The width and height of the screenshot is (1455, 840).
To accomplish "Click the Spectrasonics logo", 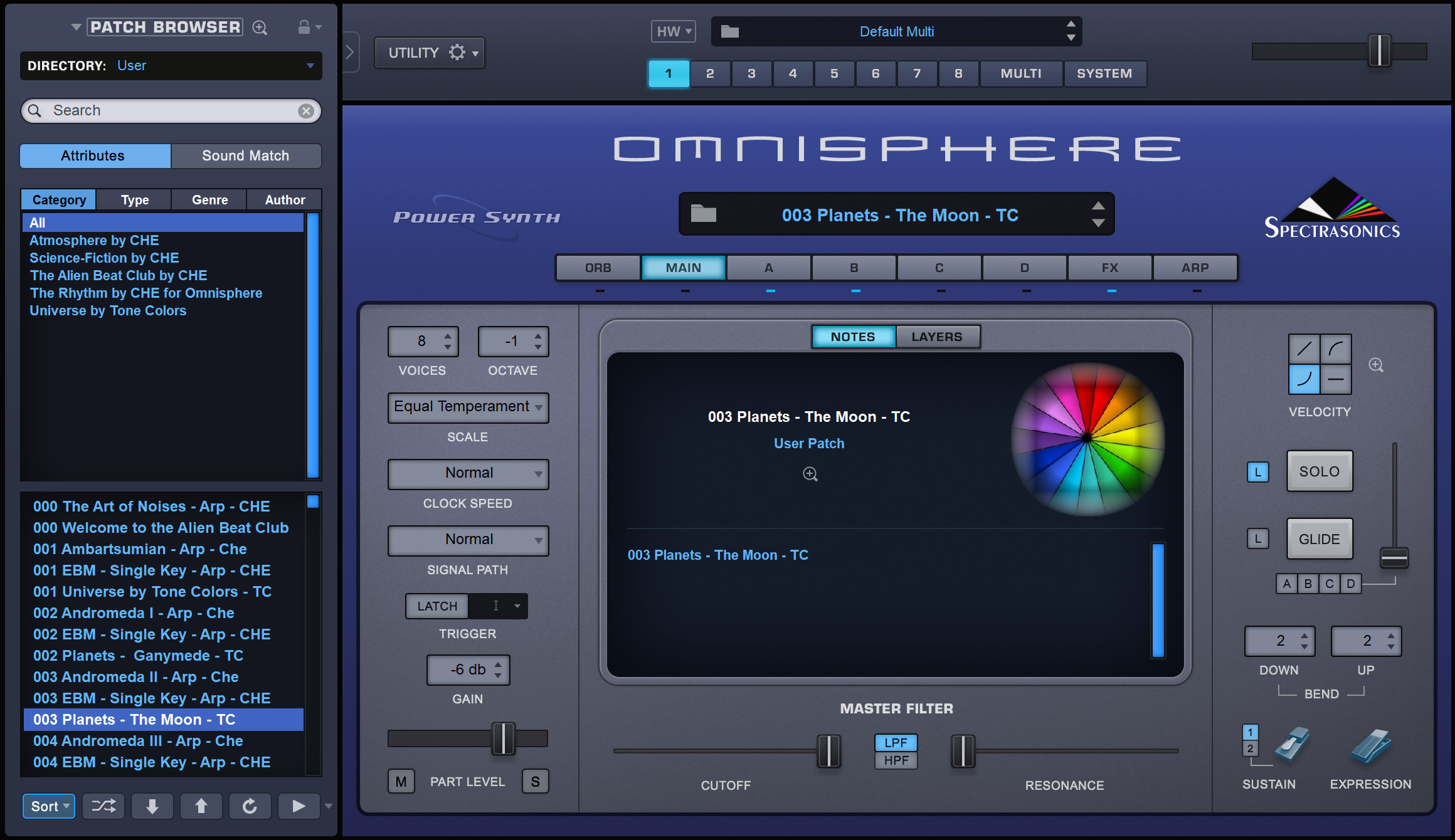I will coord(1333,209).
